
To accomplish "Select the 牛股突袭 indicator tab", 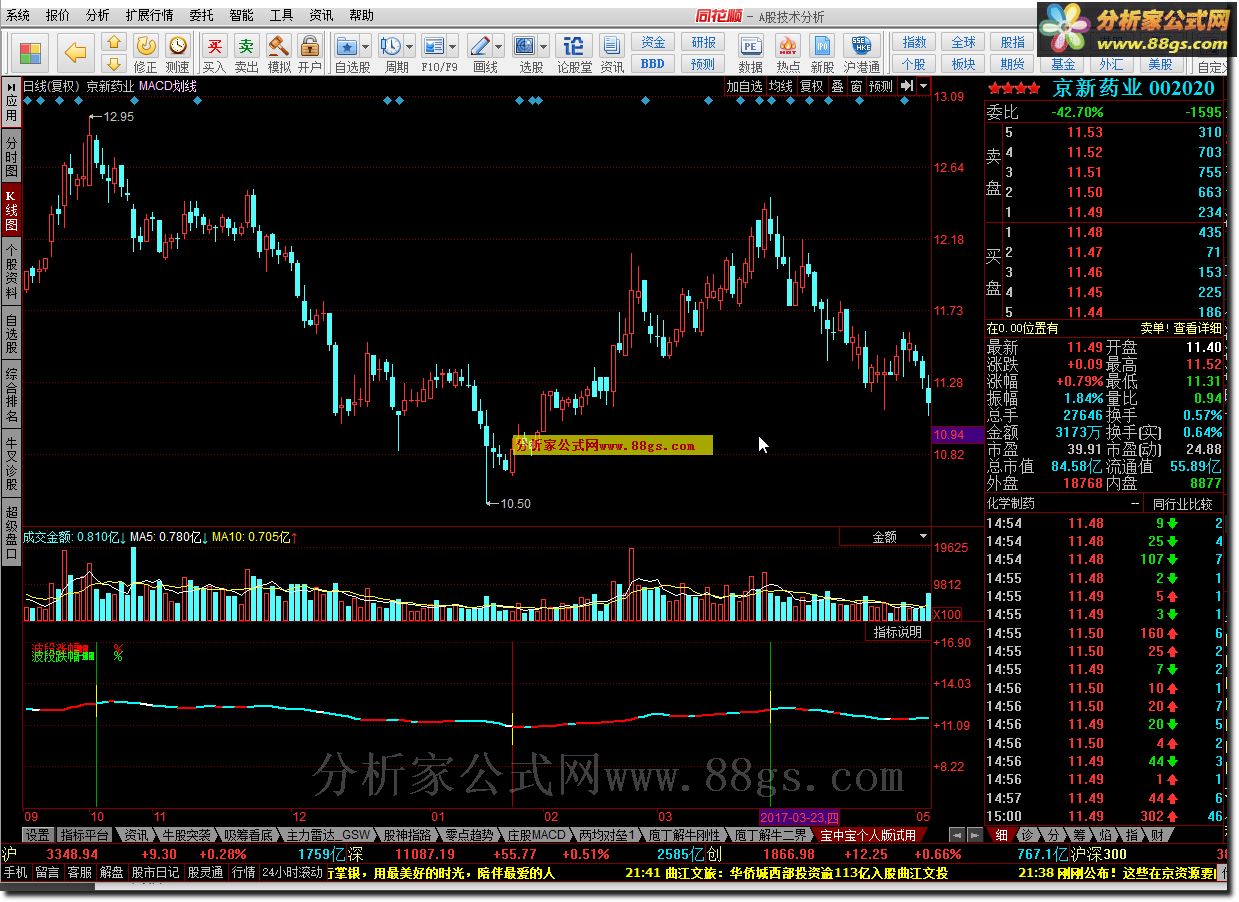I will point(187,834).
